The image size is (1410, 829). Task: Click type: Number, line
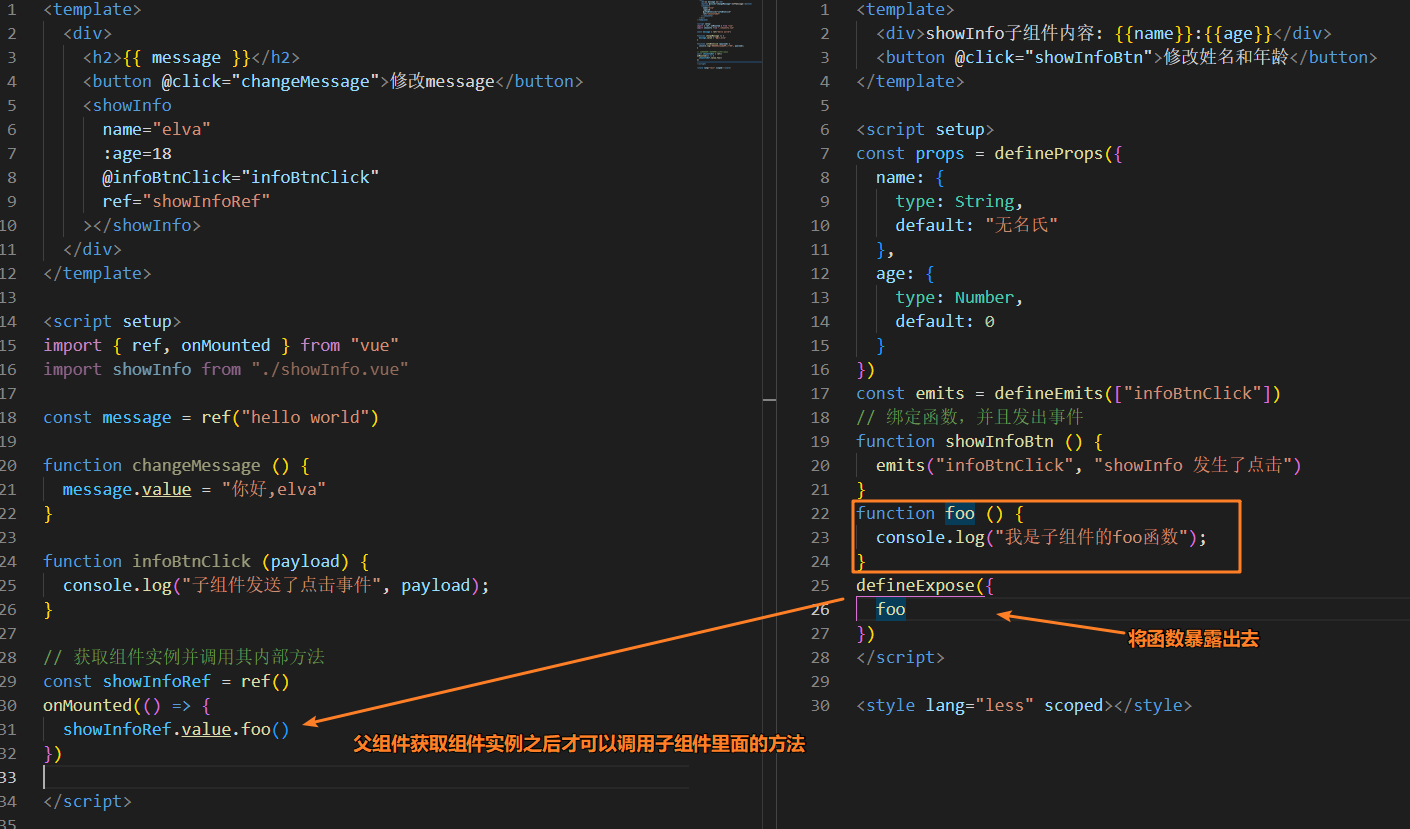[960, 297]
